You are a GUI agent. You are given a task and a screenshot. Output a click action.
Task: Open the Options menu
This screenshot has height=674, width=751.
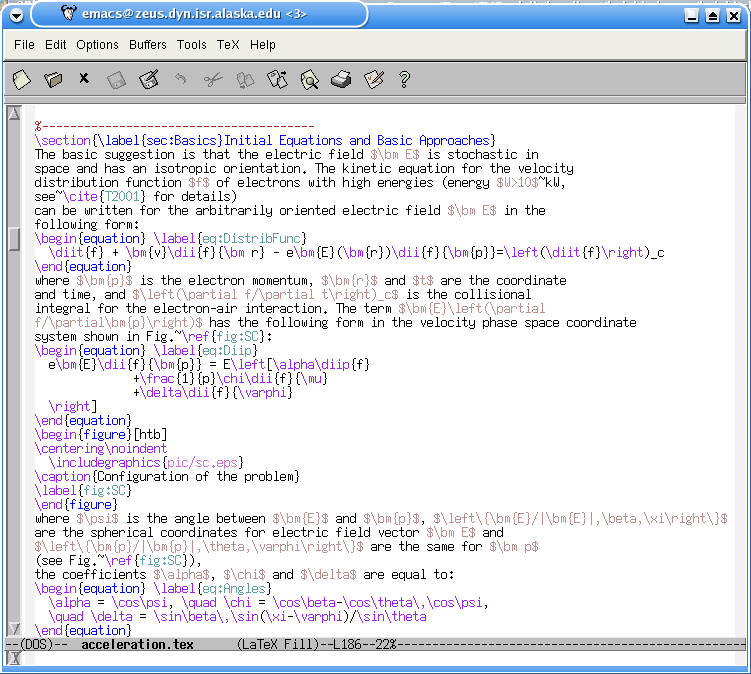coord(97,45)
